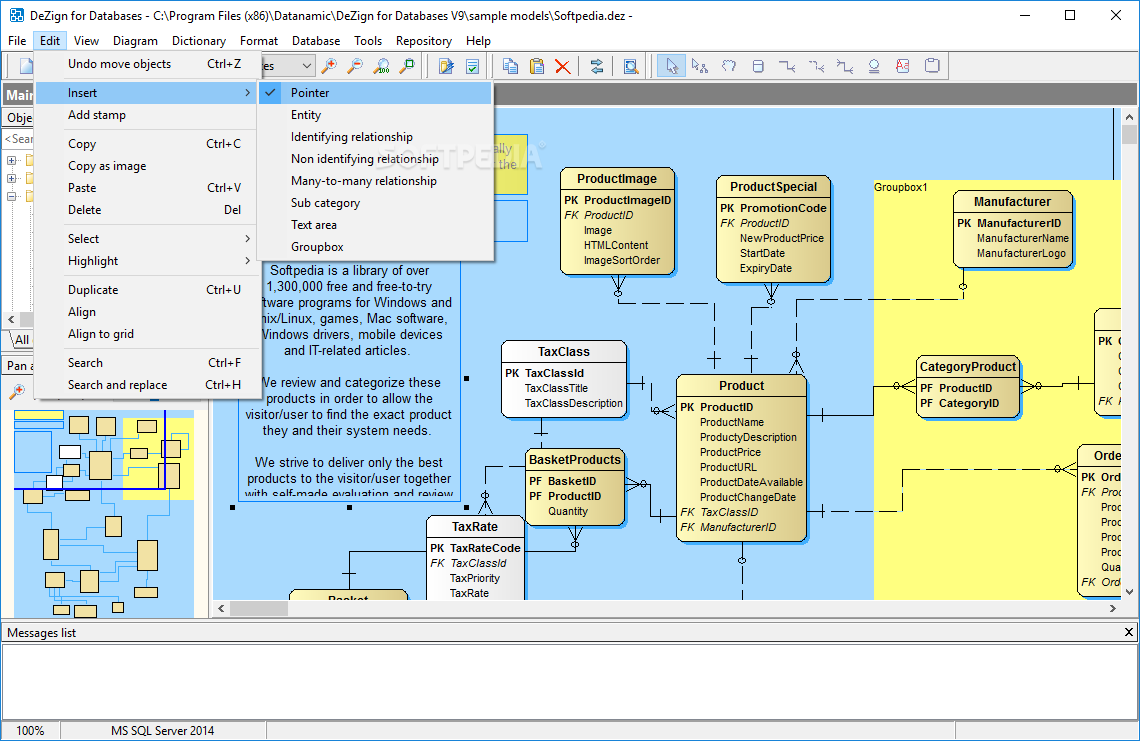
Task: Choose Add stamp in Edit menu
Action: (x=147, y=115)
